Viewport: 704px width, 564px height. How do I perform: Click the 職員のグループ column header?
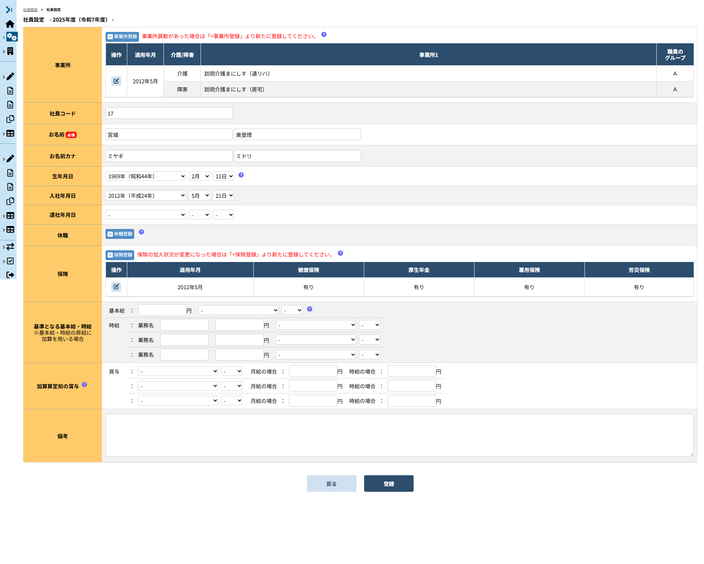(x=675, y=55)
